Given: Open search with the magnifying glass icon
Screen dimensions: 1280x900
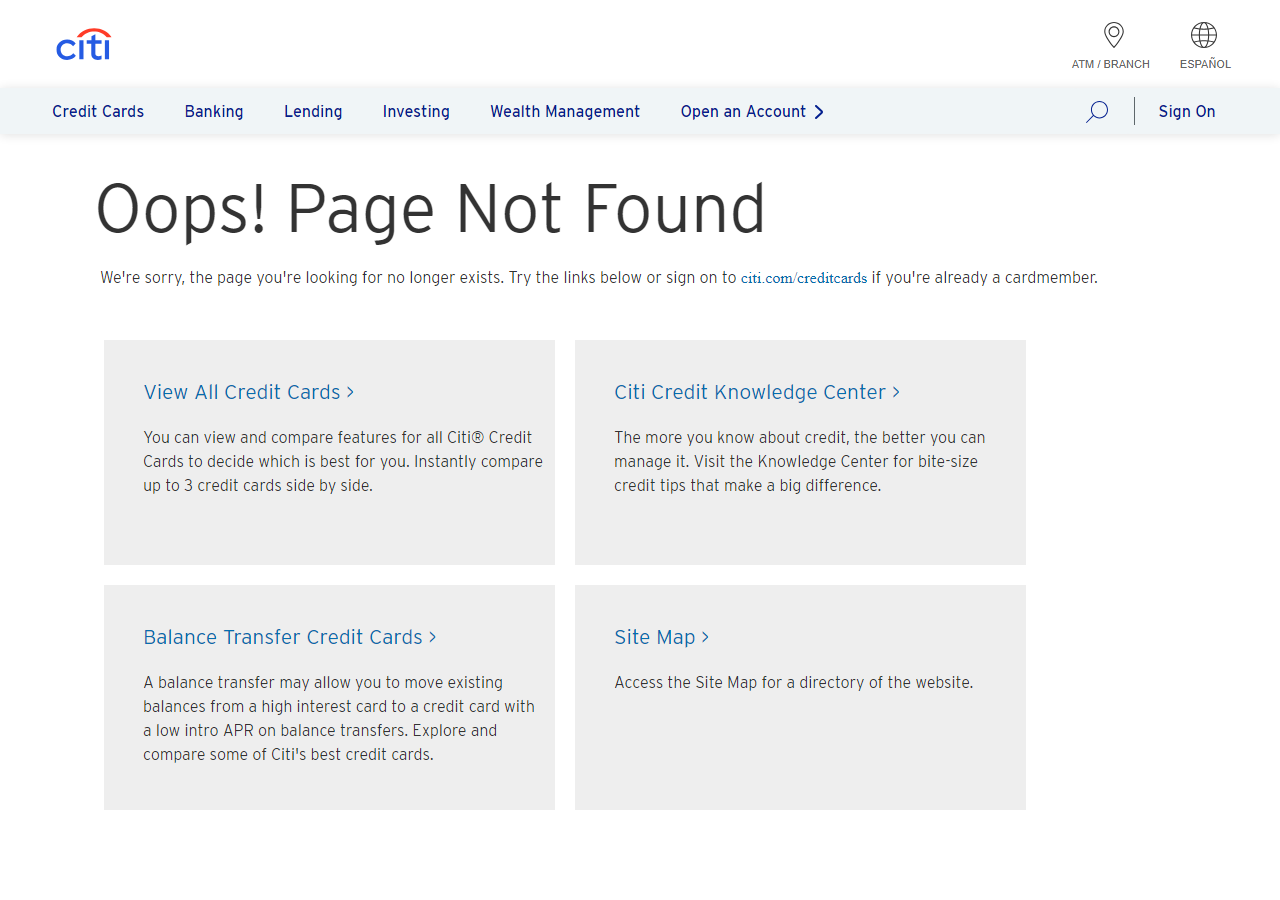Looking at the screenshot, I should [x=1097, y=111].
